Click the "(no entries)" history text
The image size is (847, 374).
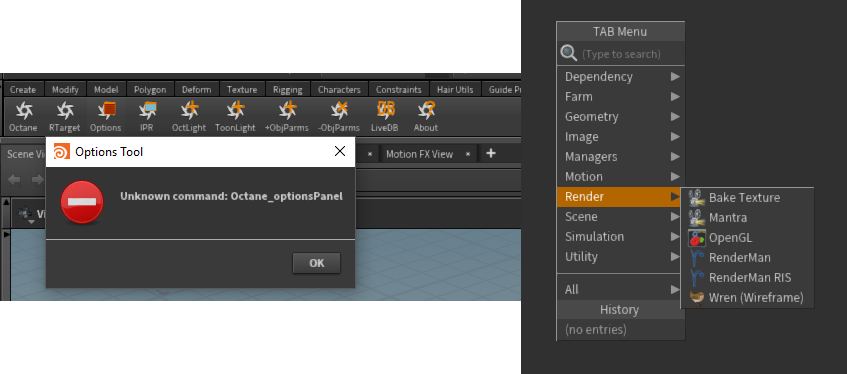tap(596, 330)
